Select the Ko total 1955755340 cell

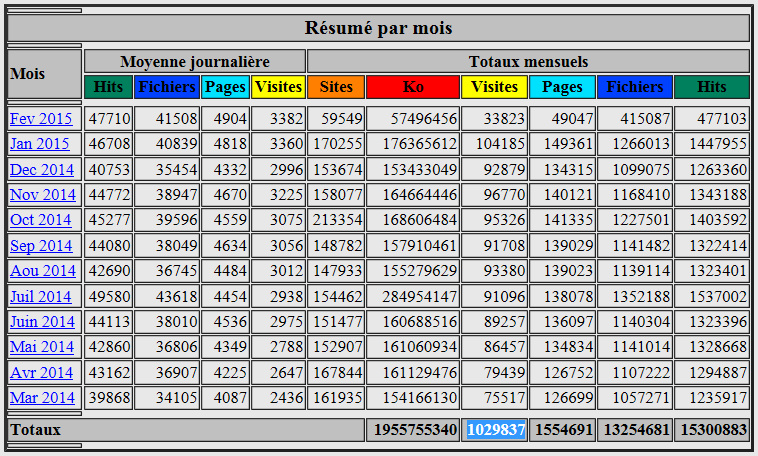[413, 429]
